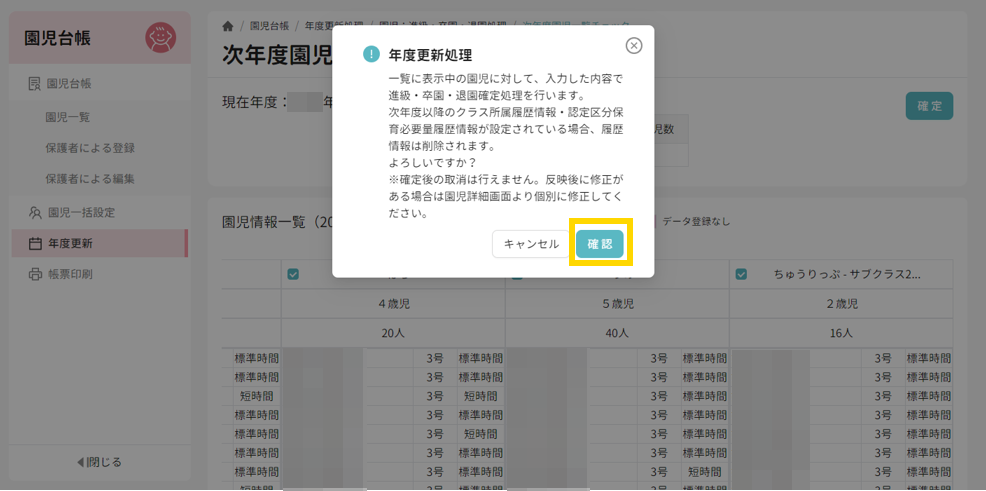
Task: Click the home icon in the breadcrumb
Action: click(x=228, y=26)
